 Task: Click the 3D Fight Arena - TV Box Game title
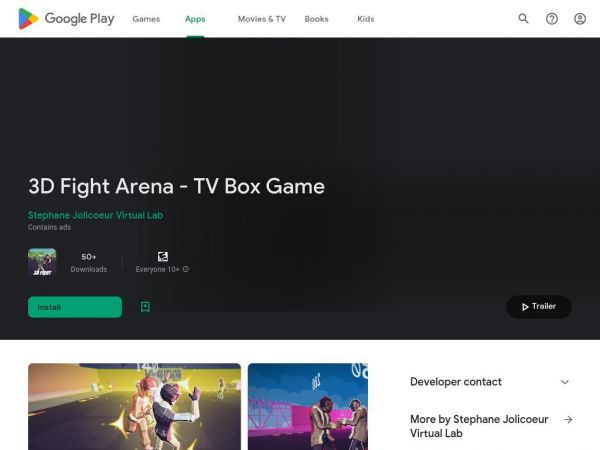coord(176,186)
